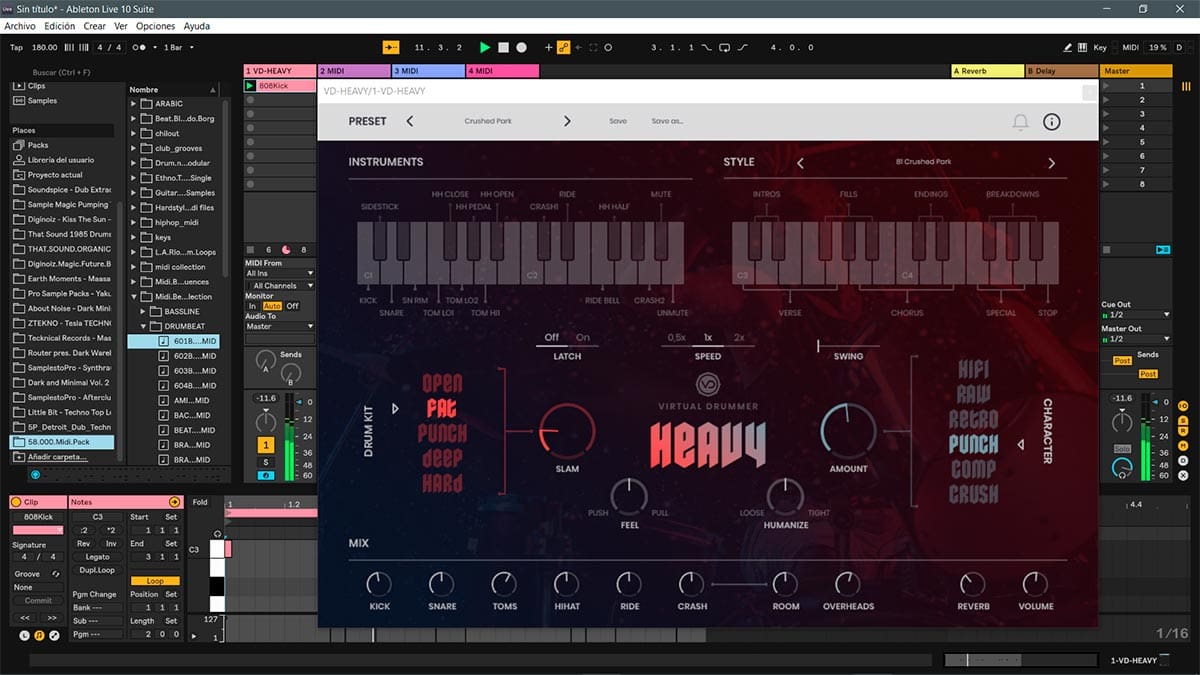1200x675 pixels.
Task: Expand the keys folder
Action: click(134, 238)
